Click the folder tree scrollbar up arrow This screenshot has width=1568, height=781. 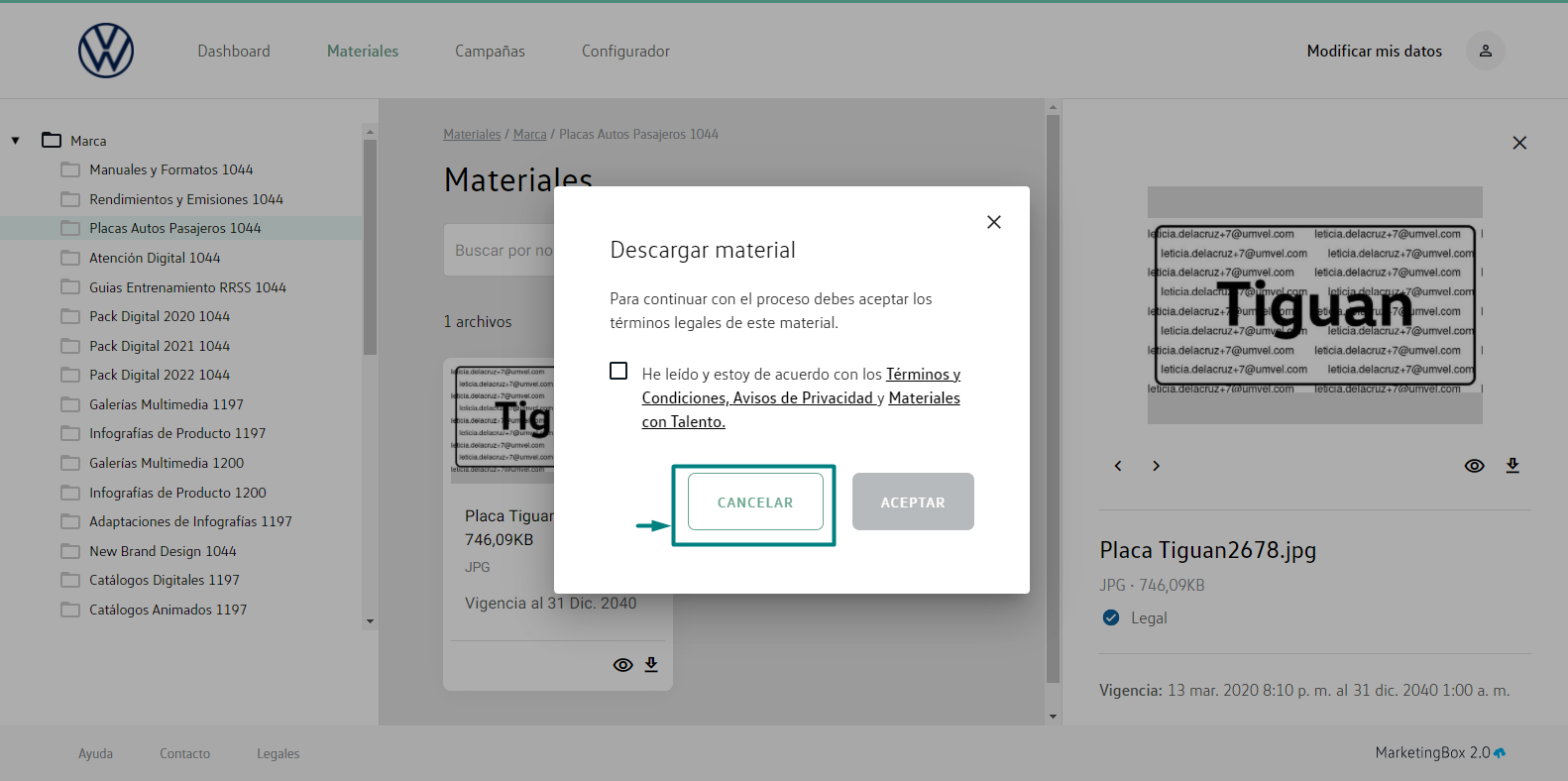[x=370, y=131]
